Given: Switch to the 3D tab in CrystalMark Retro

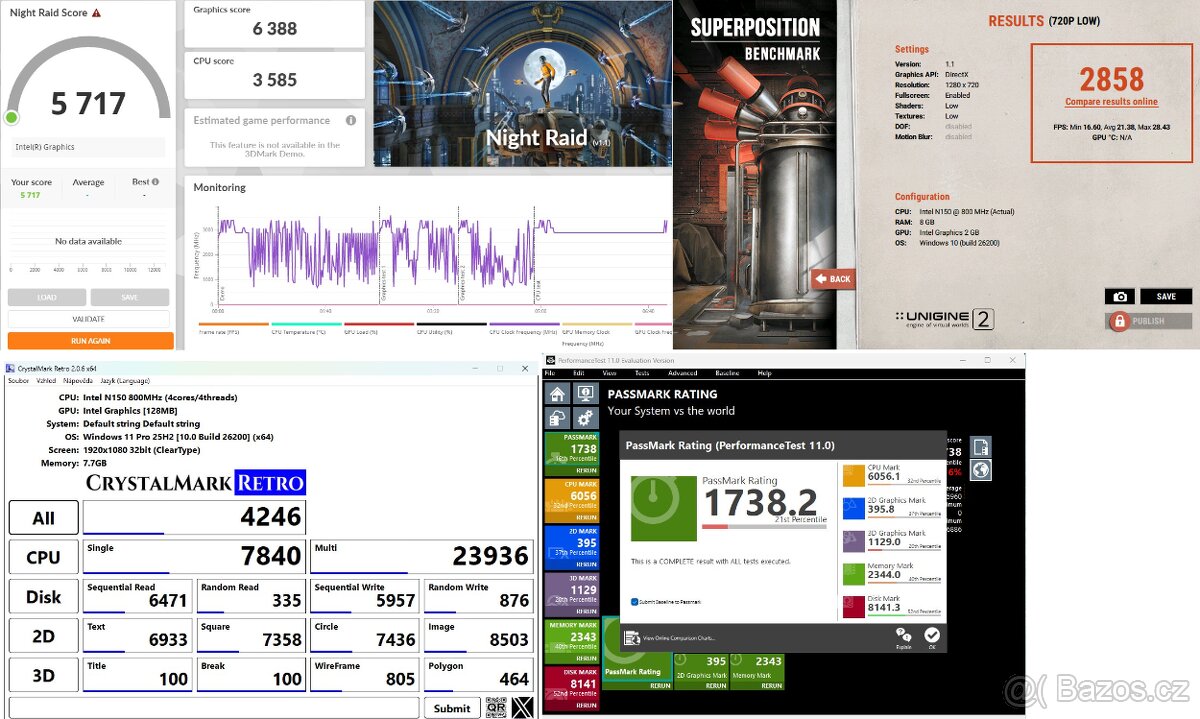Looking at the screenshot, I should tap(42, 674).
